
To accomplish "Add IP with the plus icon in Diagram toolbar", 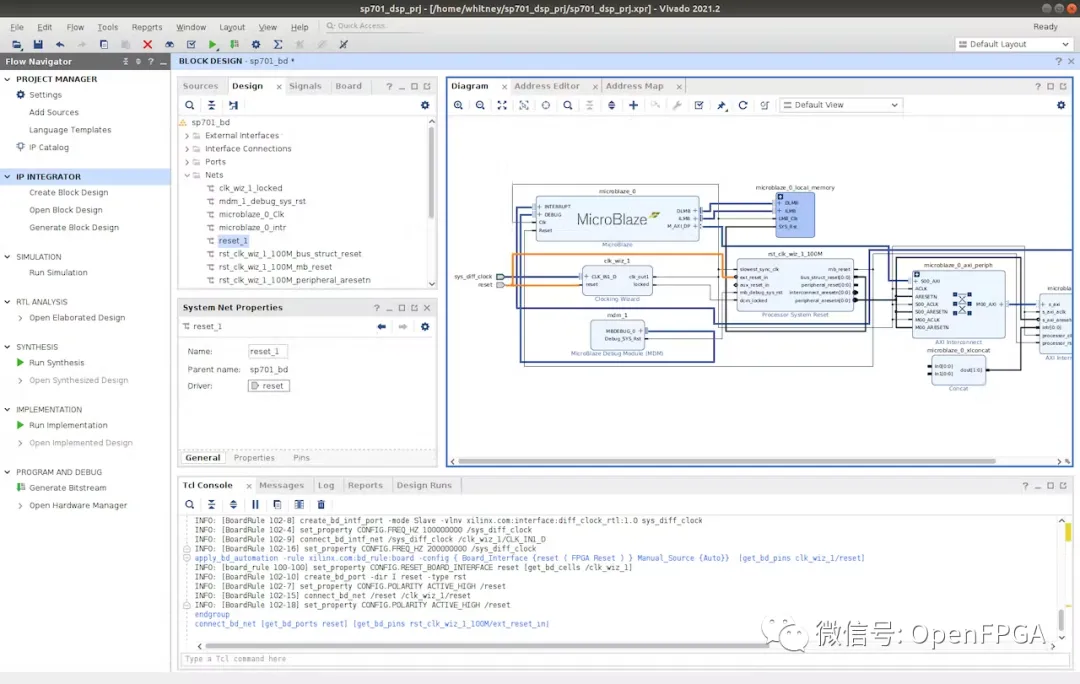I will coord(634,105).
